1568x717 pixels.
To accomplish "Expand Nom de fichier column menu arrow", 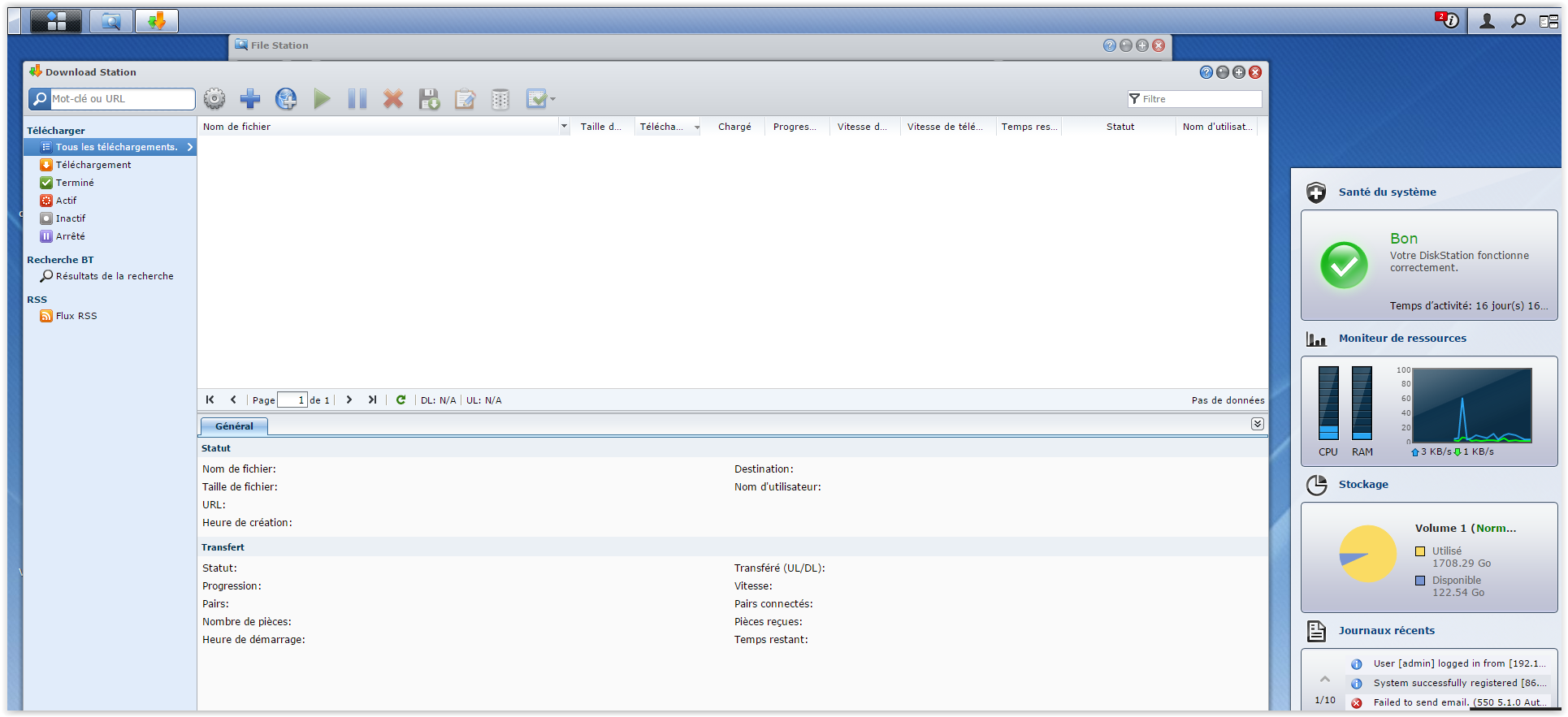I will click(x=564, y=127).
